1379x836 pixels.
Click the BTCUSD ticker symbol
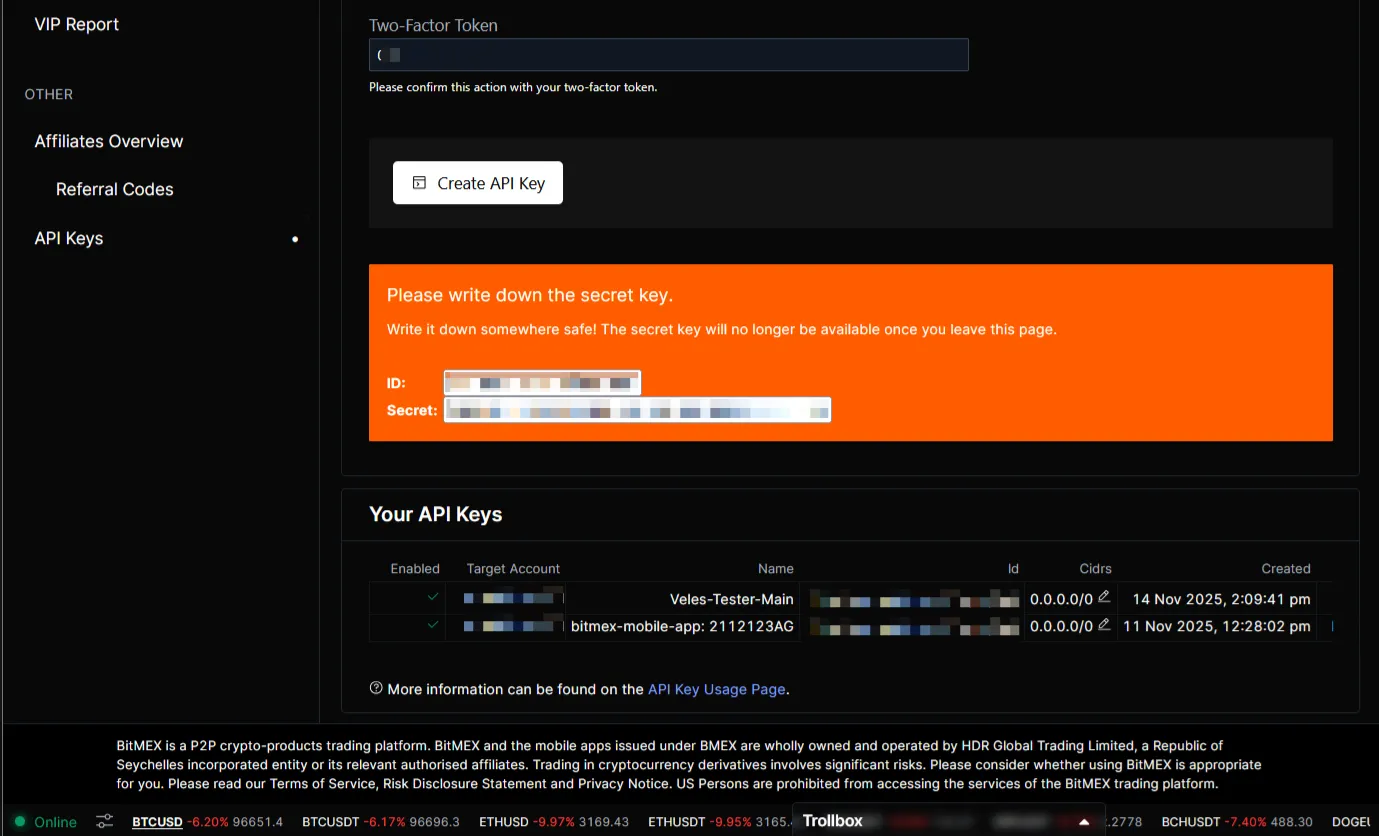tap(157, 822)
